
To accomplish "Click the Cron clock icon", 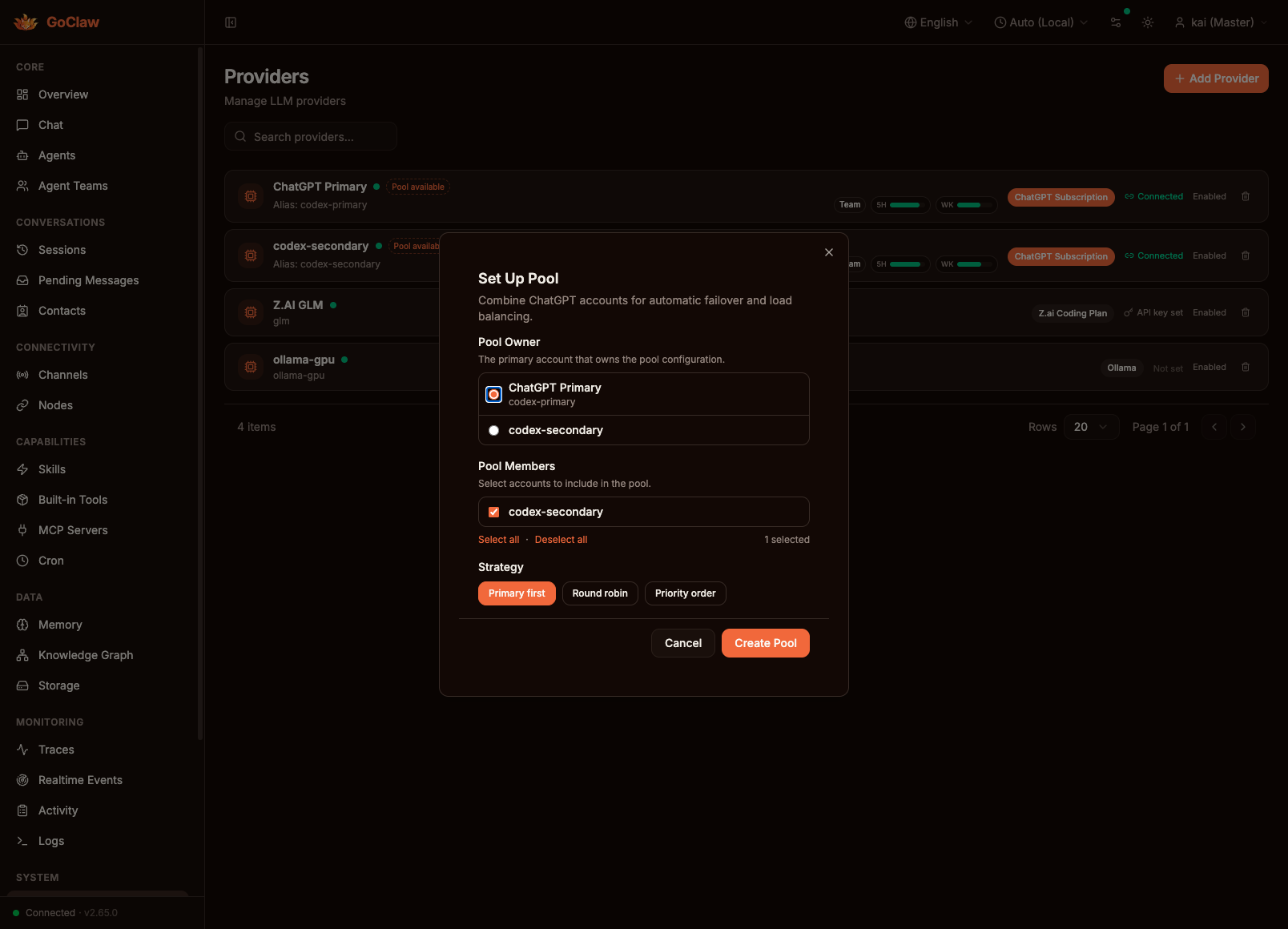I will click(x=22, y=561).
